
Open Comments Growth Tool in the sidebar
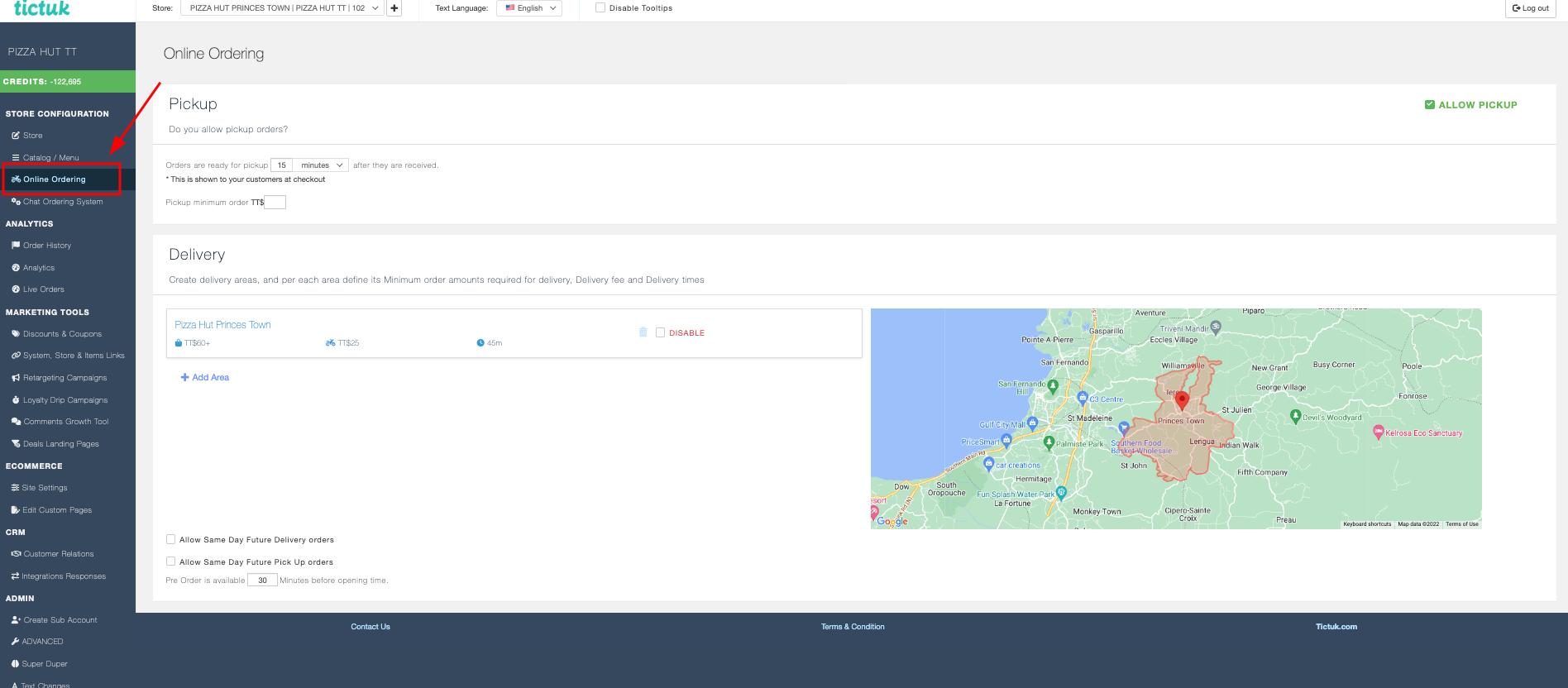click(66, 422)
